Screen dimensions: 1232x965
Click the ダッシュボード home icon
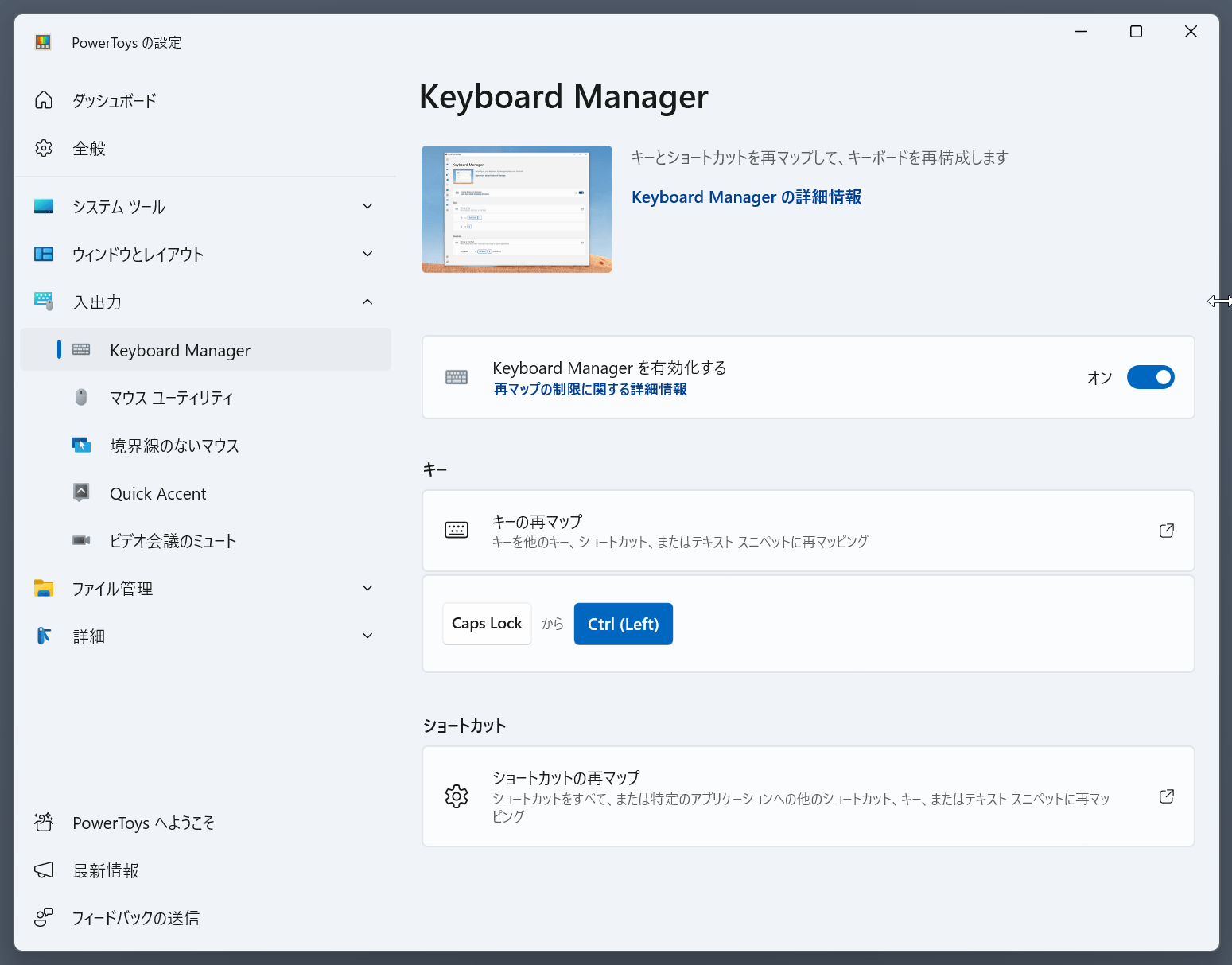44,100
